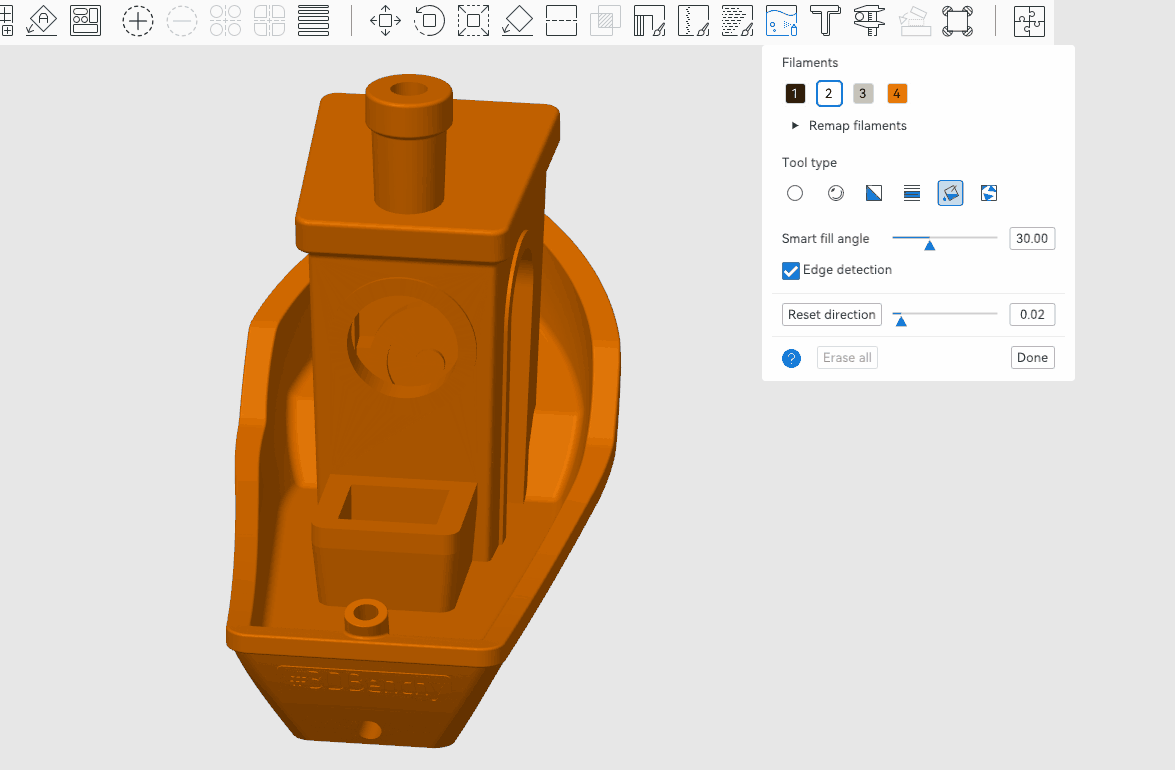
Task: Select the Lay on face tool
Action: point(517,20)
